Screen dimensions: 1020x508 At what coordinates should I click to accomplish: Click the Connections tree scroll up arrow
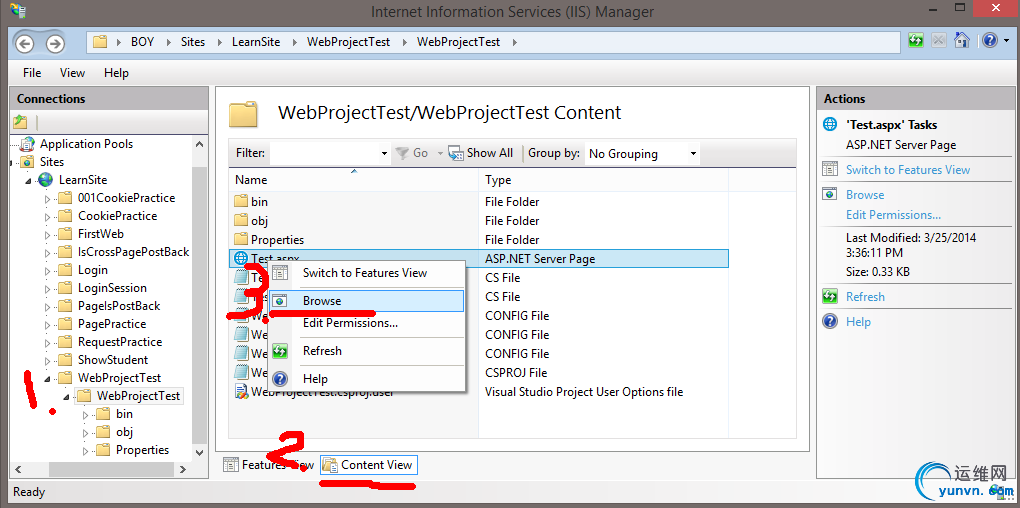coord(200,144)
